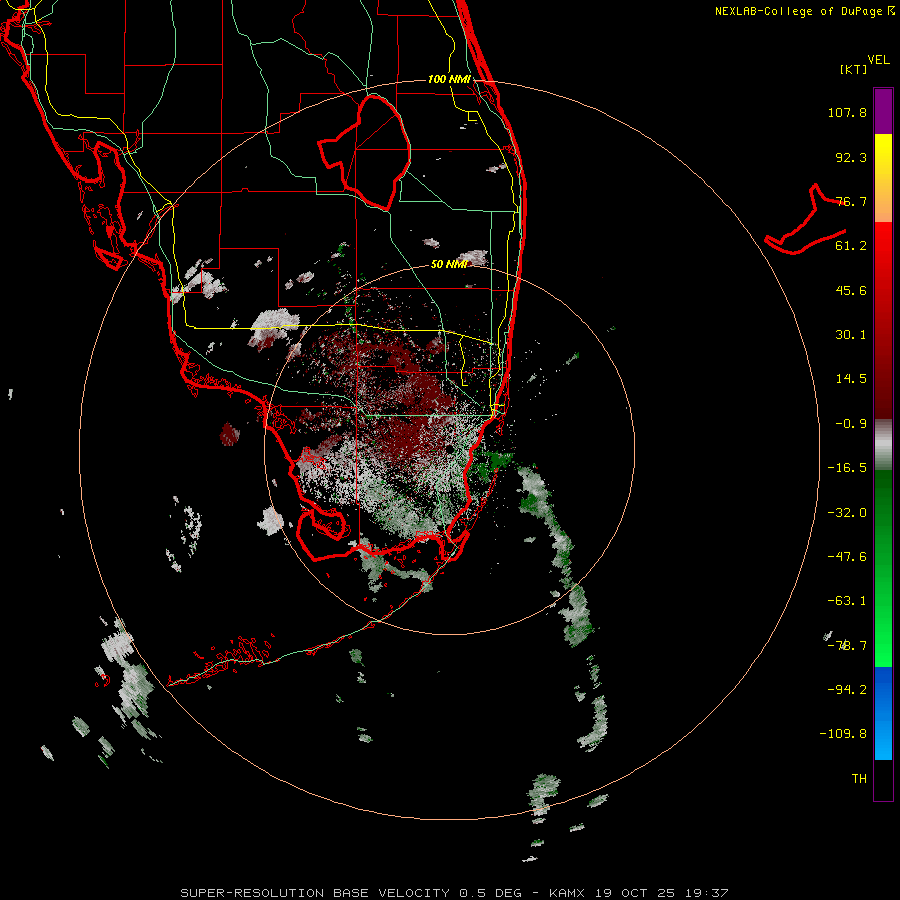Click the 100 NMI range ring label
Viewport: 900px width, 900px height.
click(x=449, y=79)
